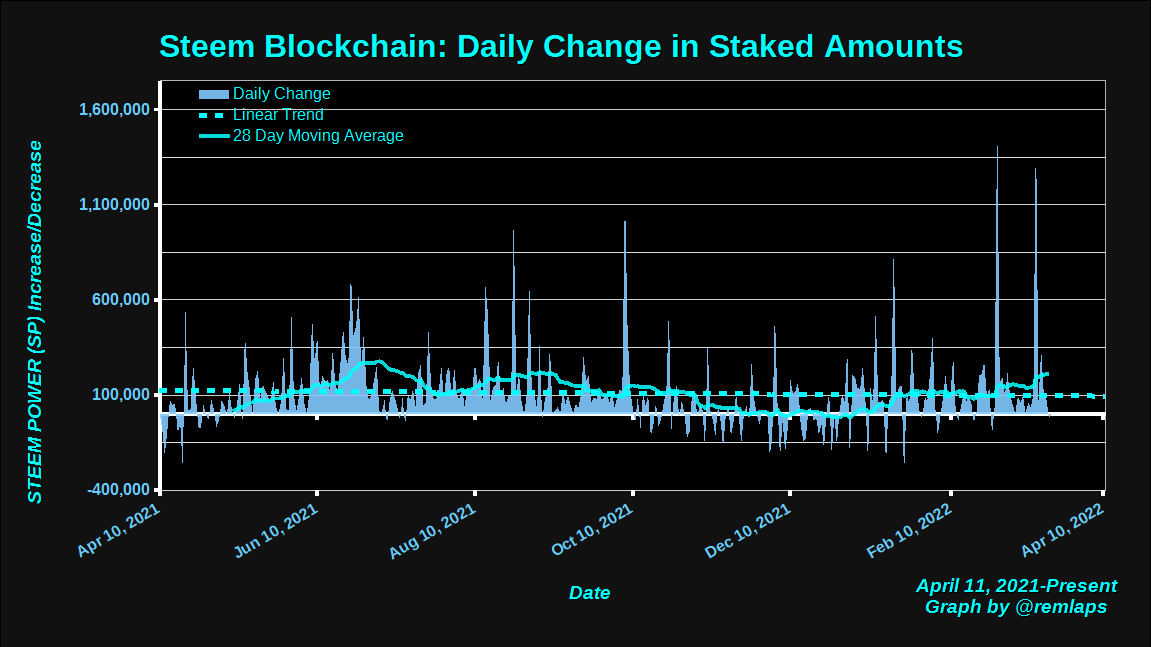
Task: Click the Apr 10, 2022 x-axis date label
Action: coord(1063,531)
